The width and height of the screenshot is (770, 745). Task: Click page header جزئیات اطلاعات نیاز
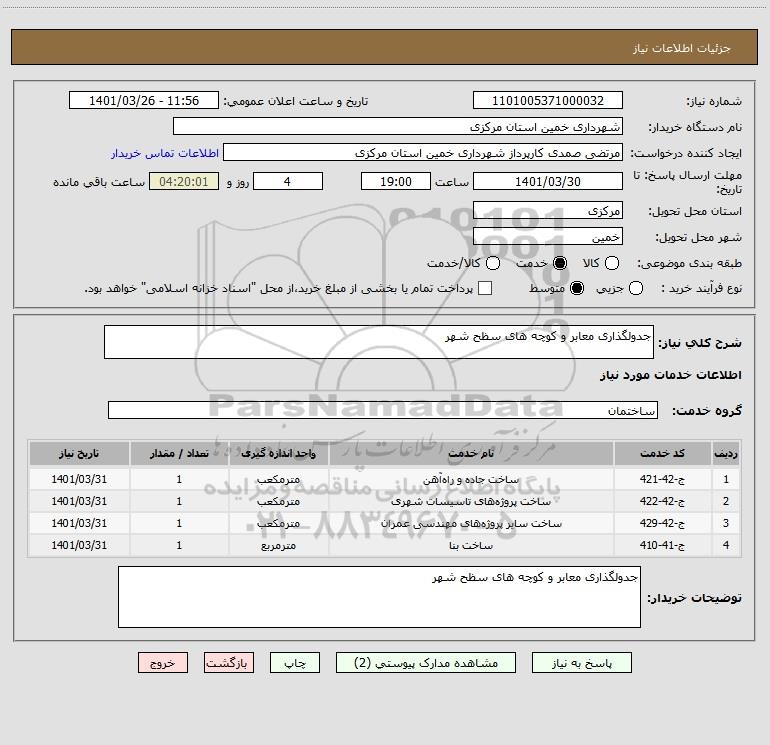(x=681, y=48)
